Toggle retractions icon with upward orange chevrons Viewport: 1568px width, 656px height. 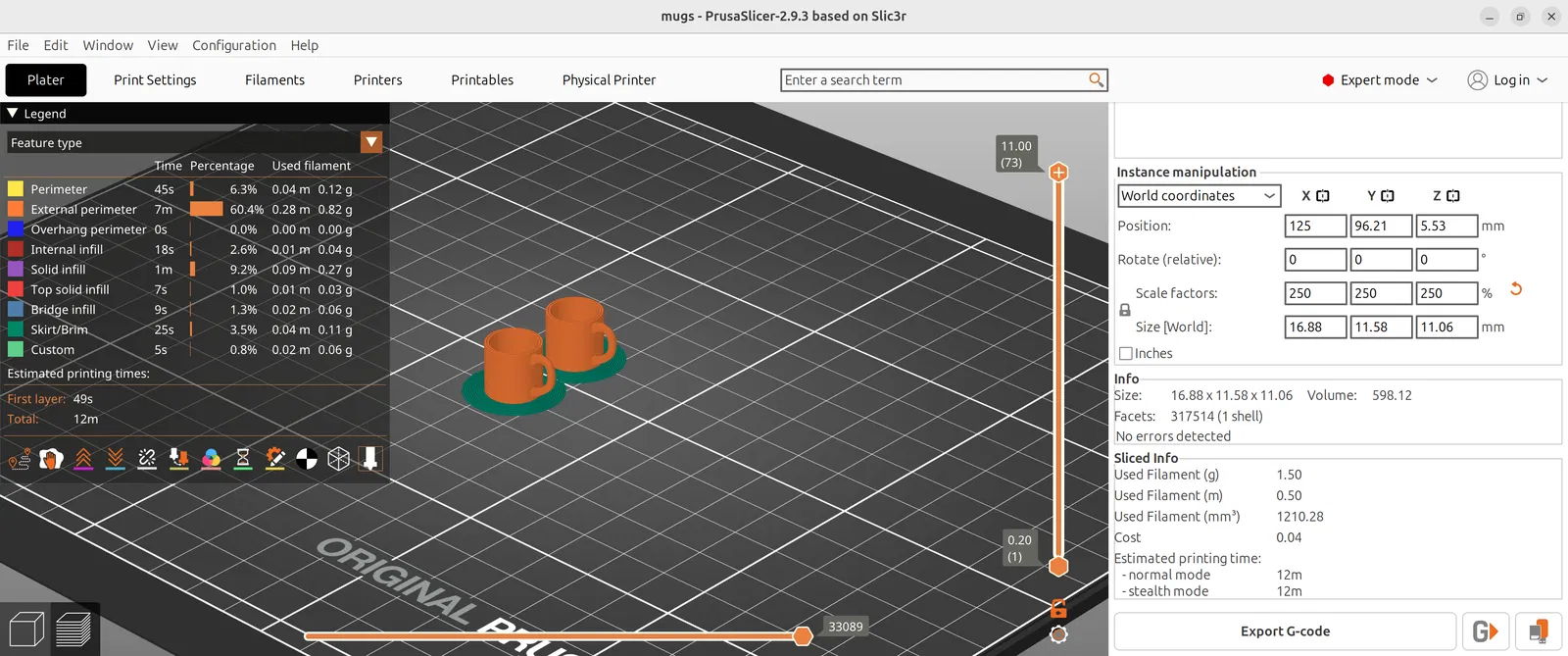[83, 459]
